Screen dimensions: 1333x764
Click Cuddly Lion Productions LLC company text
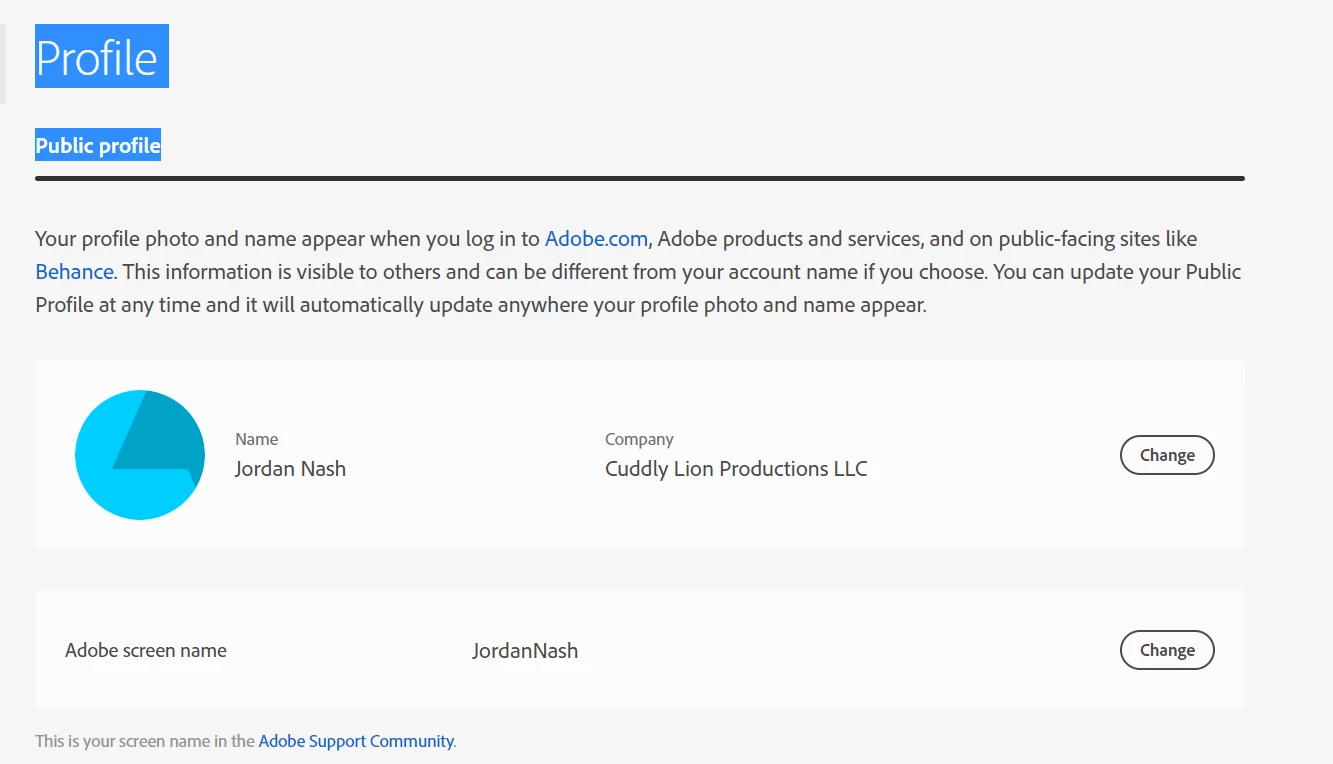[x=736, y=469]
